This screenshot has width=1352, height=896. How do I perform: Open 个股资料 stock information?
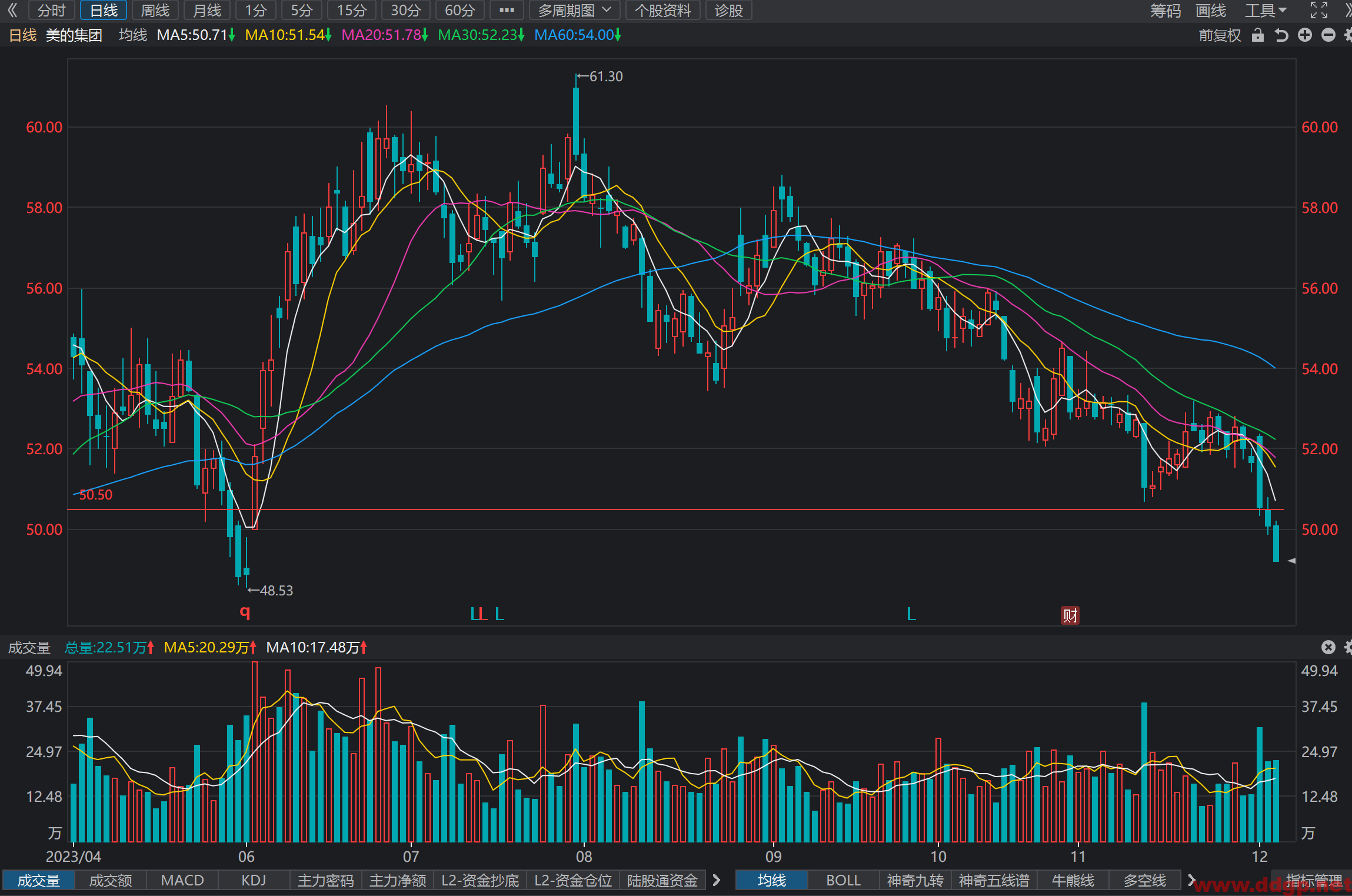(x=662, y=11)
